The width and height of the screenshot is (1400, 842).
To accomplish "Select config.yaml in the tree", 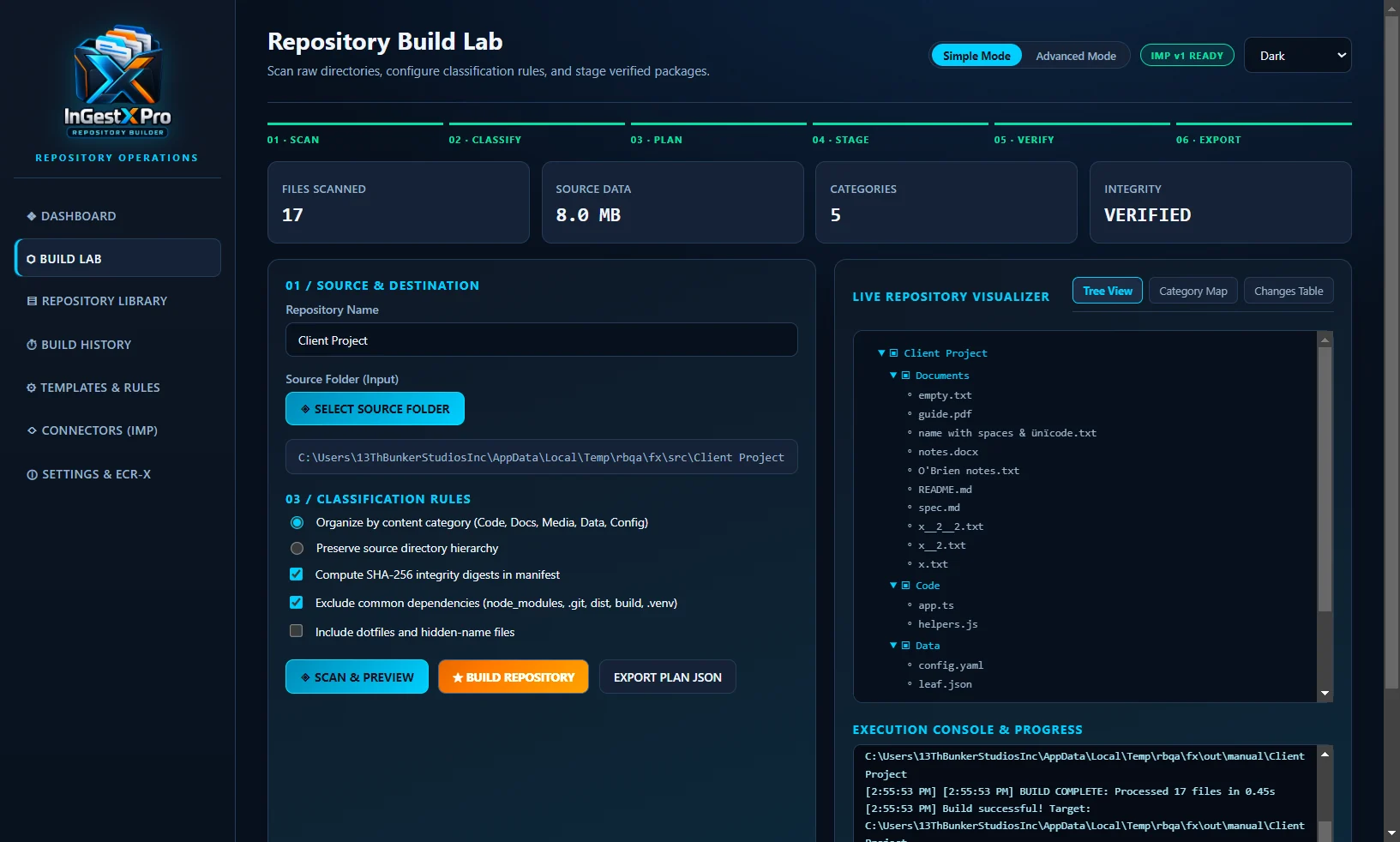I will [950, 665].
